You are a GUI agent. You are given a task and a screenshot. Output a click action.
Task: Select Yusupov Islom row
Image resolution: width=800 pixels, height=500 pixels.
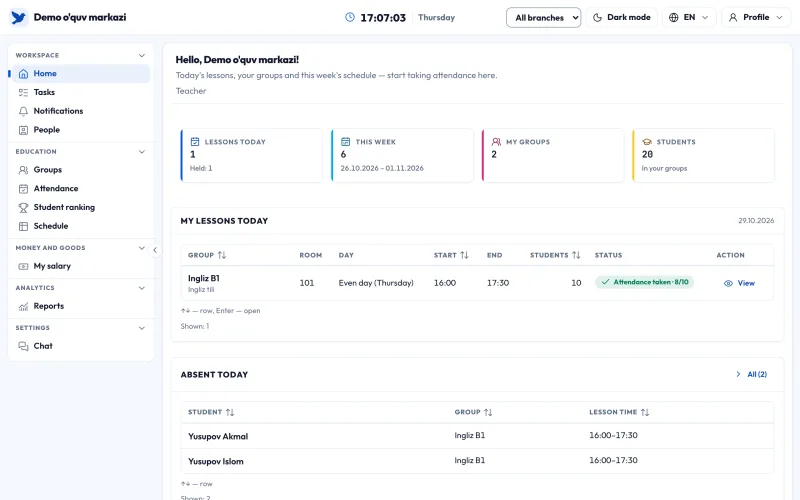coord(477,461)
